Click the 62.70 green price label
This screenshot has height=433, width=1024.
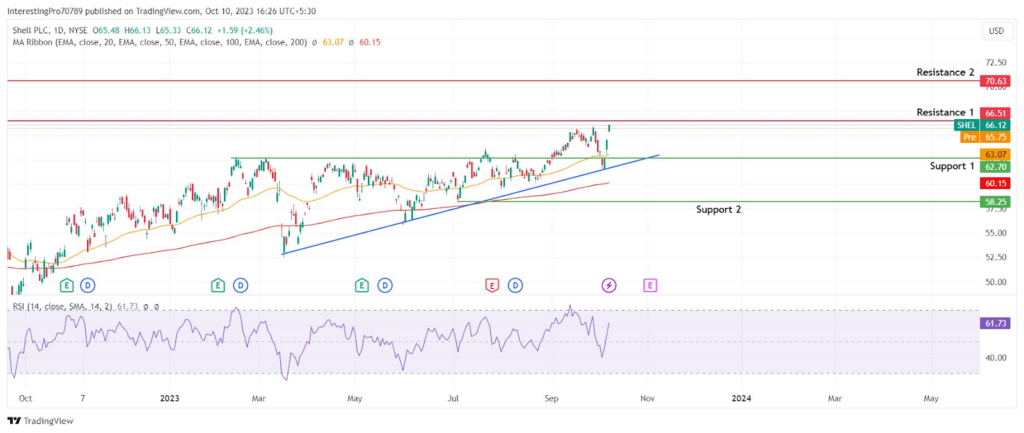995,167
